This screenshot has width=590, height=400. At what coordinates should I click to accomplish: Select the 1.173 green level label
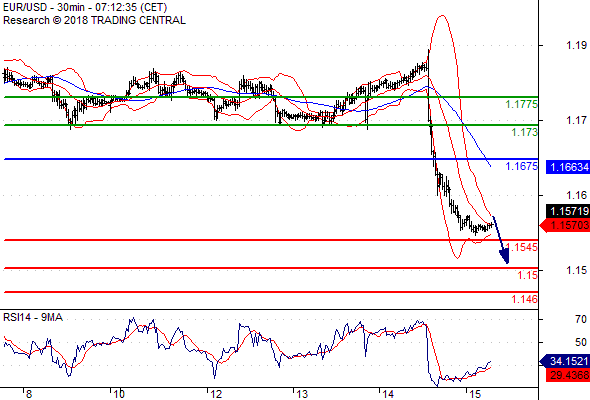pyautogui.click(x=525, y=132)
